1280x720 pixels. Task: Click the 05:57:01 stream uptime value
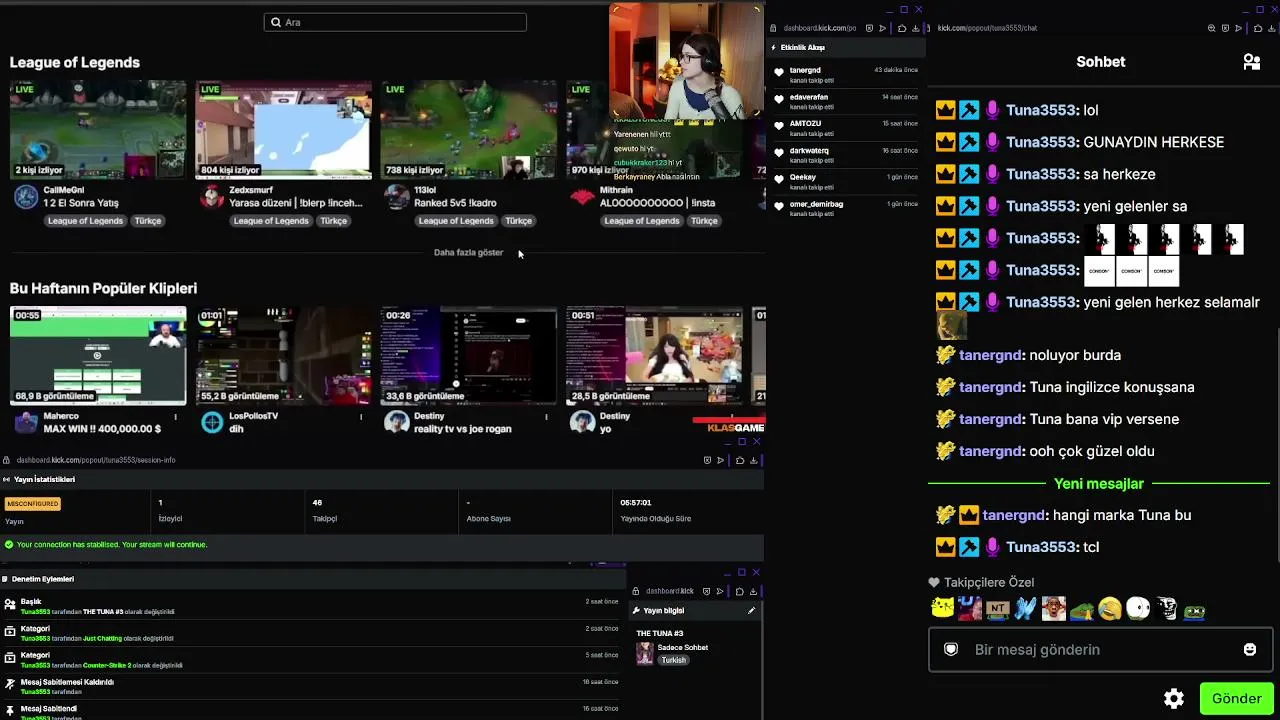coord(636,503)
